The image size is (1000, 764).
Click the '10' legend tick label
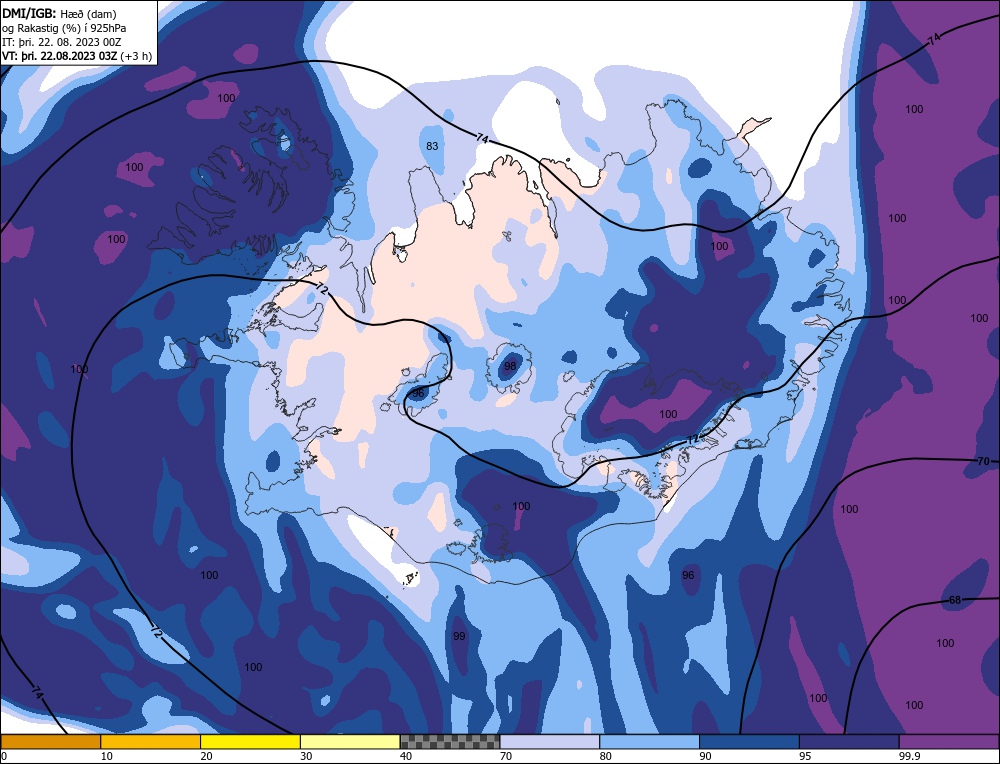pyautogui.click(x=107, y=756)
